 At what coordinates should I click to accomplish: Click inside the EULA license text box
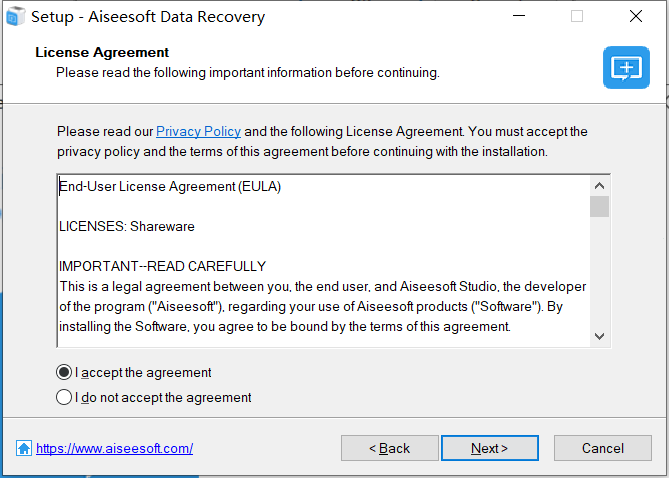coord(324,261)
